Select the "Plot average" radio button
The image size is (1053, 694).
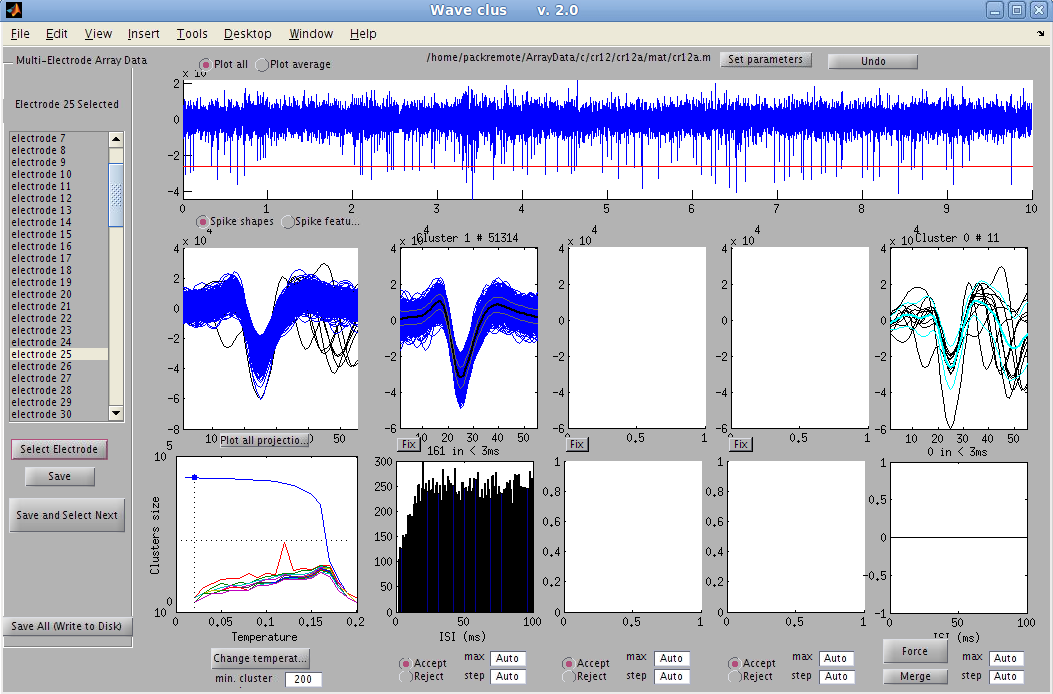[x=261, y=63]
